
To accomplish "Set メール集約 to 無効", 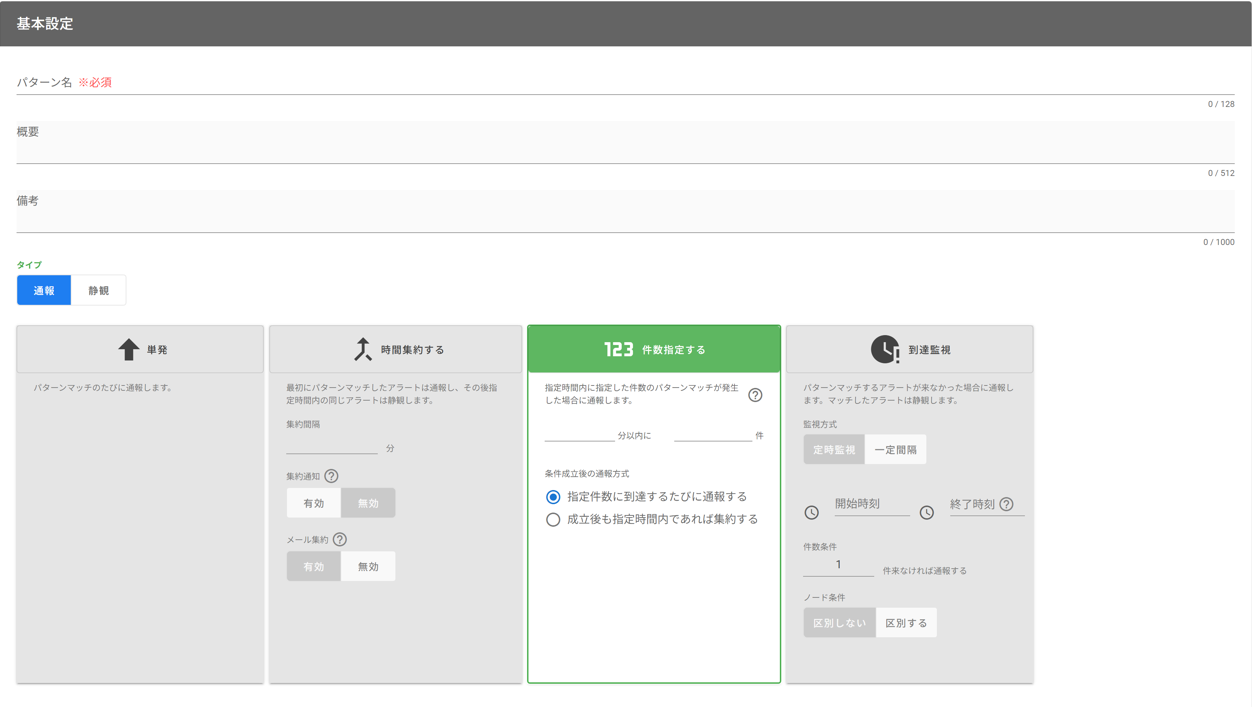I will click(368, 566).
